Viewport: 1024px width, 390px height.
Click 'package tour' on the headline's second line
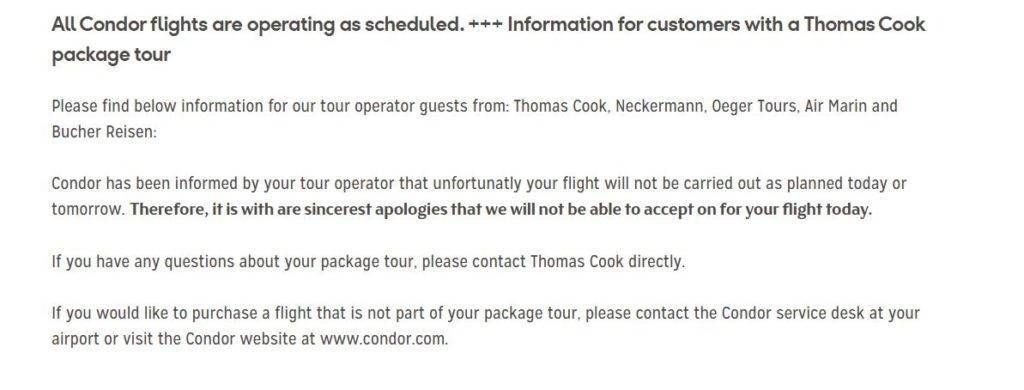[x=111, y=55]
